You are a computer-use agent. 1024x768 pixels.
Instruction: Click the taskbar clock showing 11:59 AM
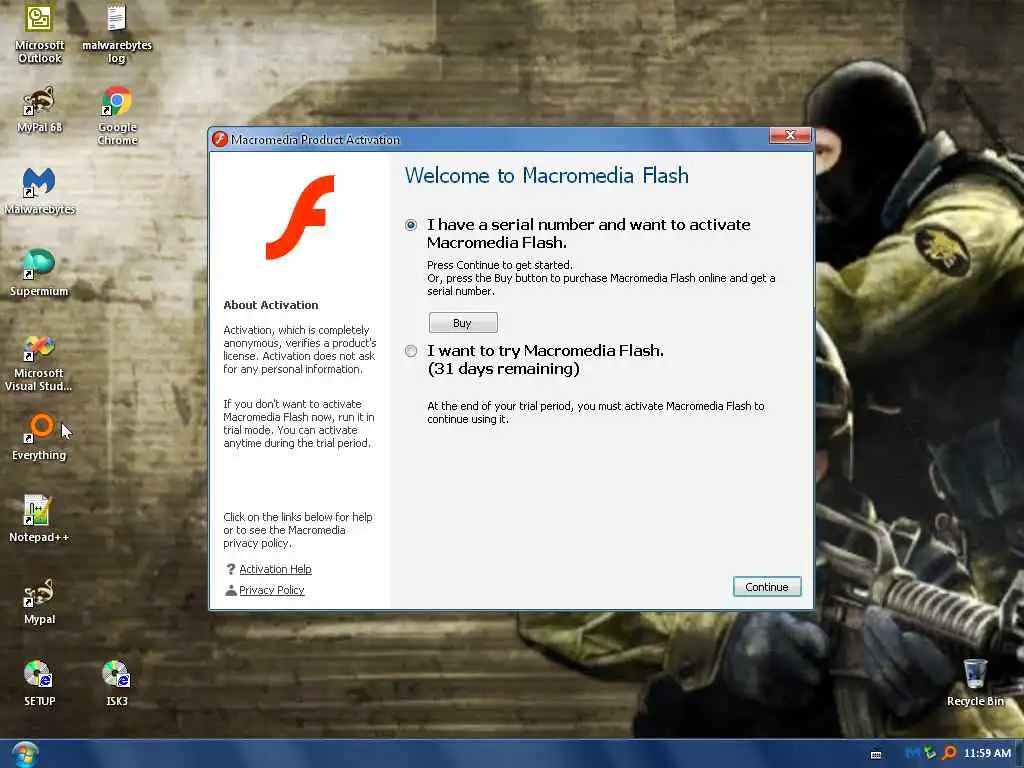pos(987,753)
